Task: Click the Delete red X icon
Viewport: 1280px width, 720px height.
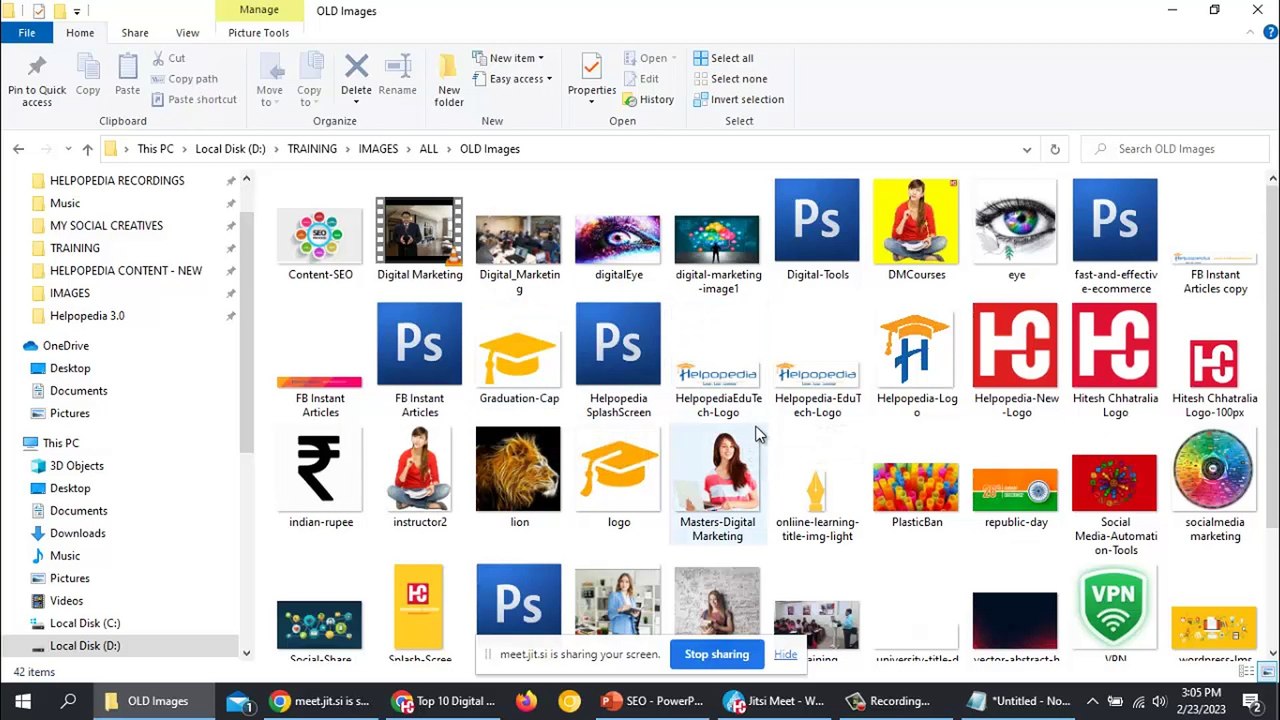Action: (x=356, y=67)
